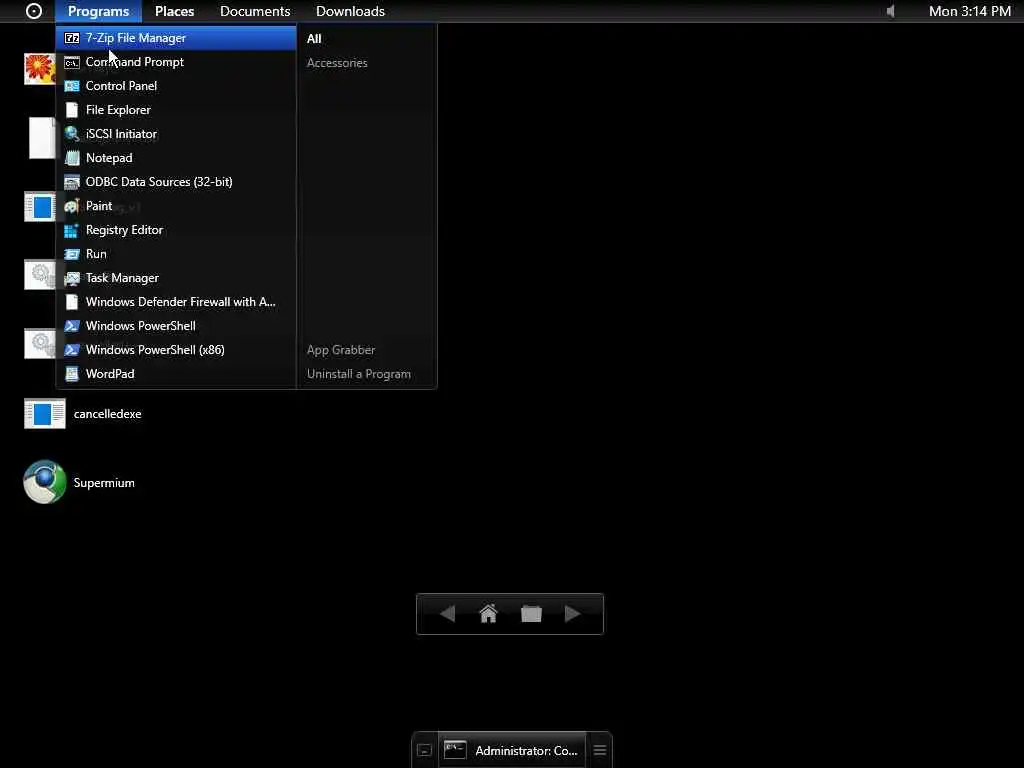The width and height of the screenshot is (1024, 768).
Task: Click the folder icon in desktop navigator
Action: pos(531,614)
